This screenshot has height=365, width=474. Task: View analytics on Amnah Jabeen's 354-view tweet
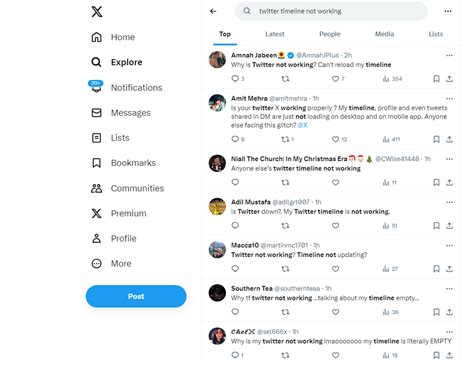pyautogui.click(x=392, y=79)
